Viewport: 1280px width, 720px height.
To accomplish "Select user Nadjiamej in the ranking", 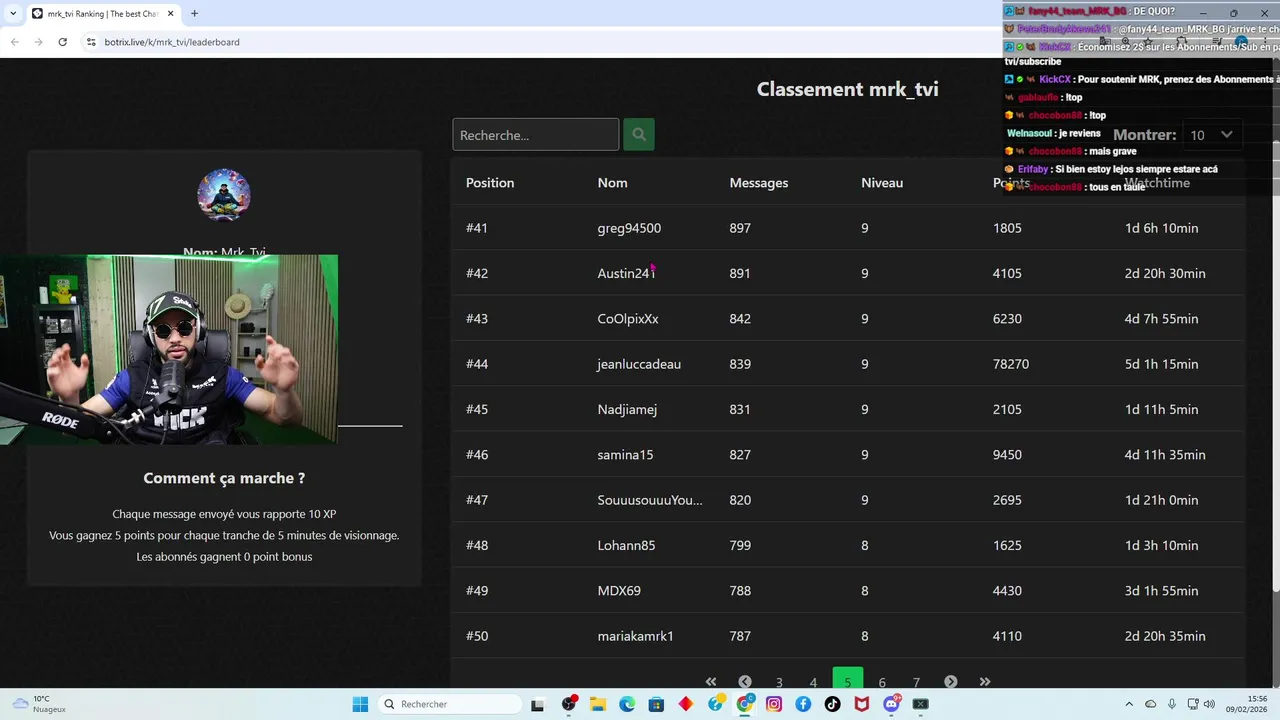I will (x=627, y=409).
